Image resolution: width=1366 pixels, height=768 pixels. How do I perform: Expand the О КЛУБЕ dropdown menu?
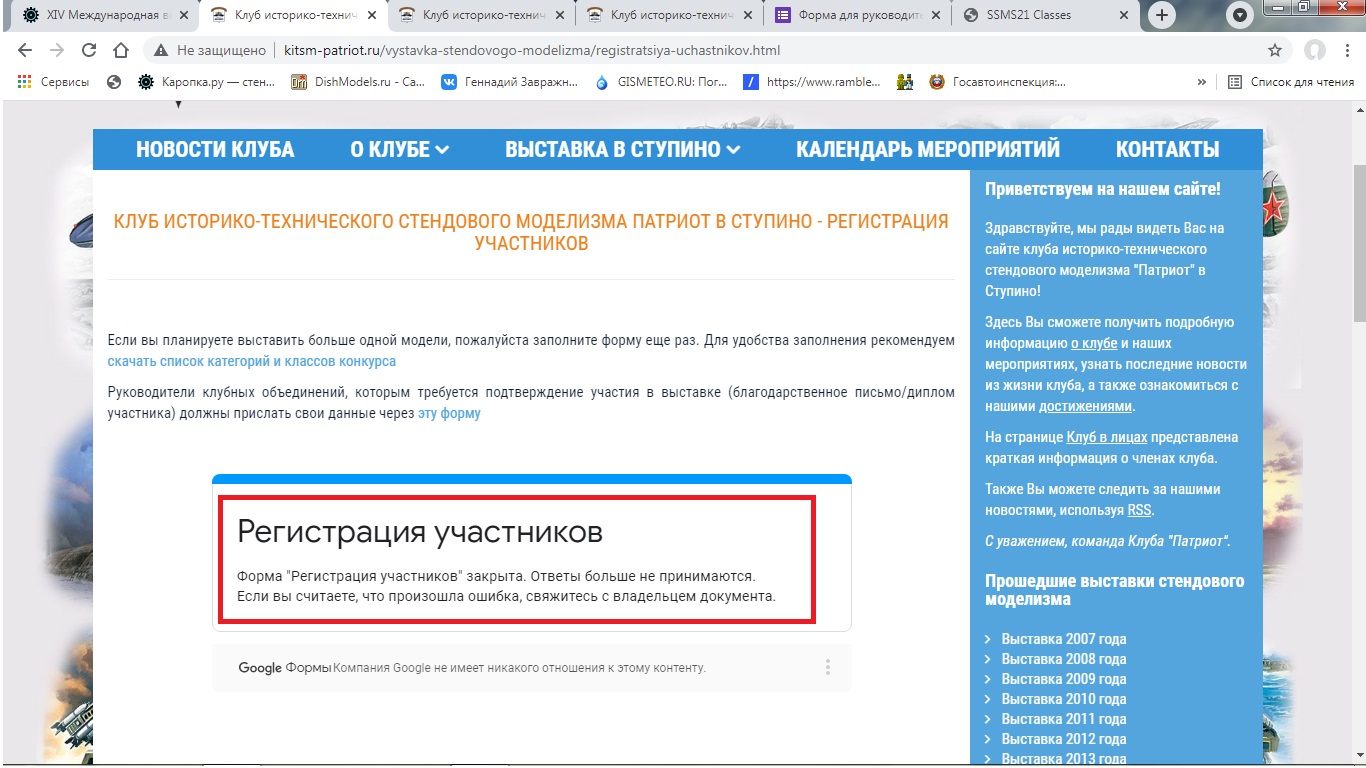click(x=399, y=150)
